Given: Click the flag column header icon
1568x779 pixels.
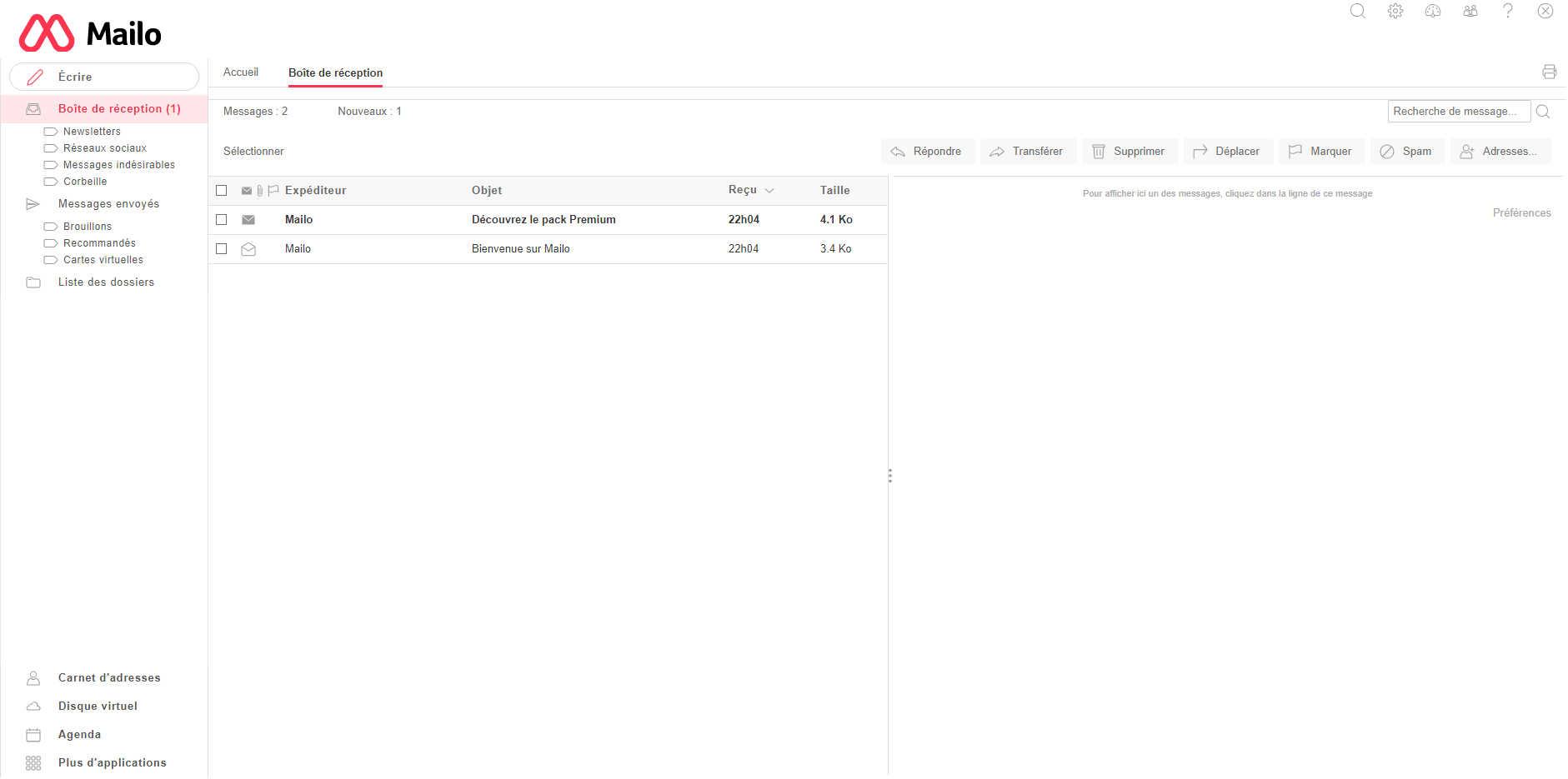Looking at the screenshot, I should [x=273, y=191].
